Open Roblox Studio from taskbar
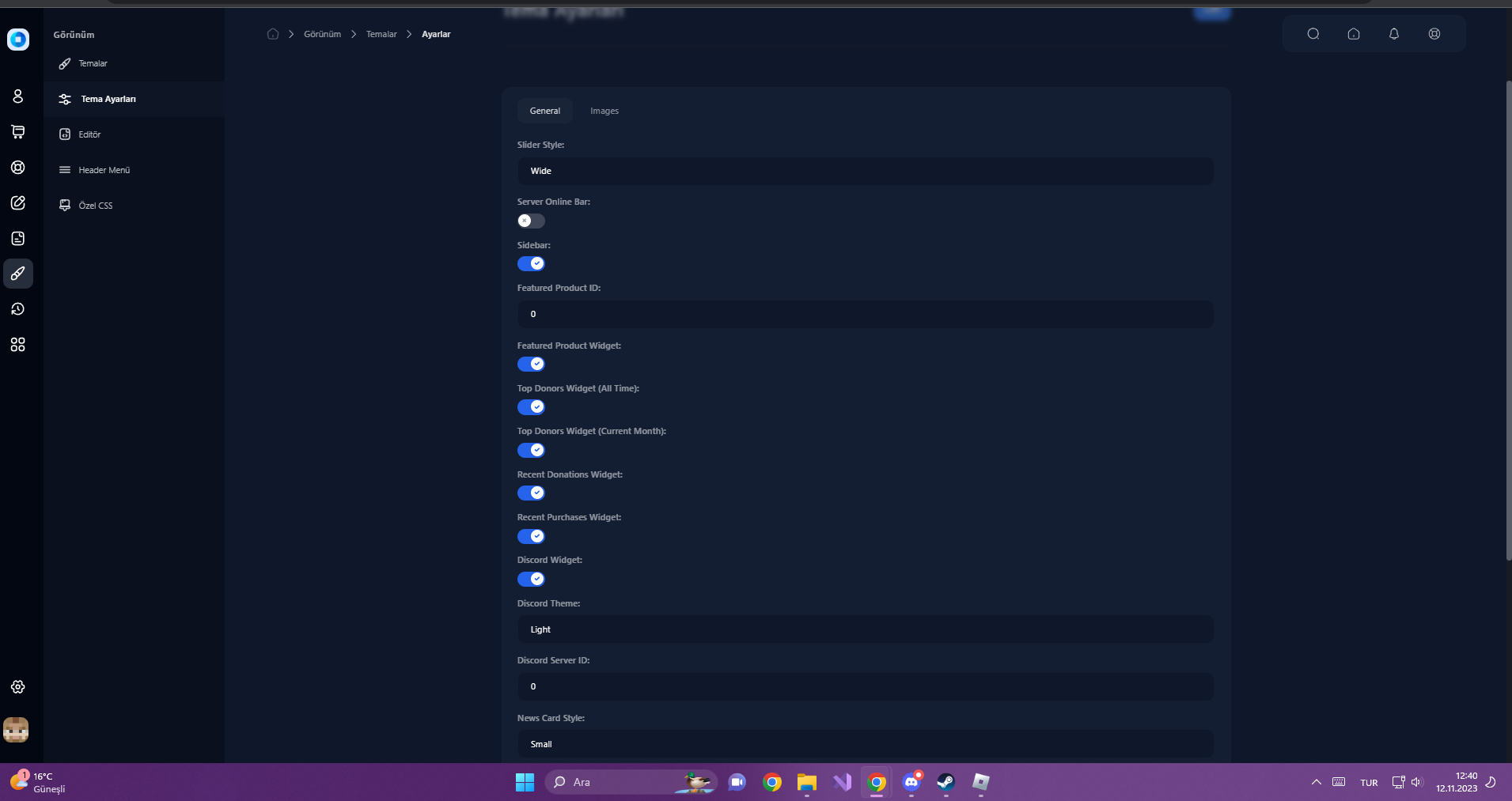The height and width of the screenshot is (801, 1512). [981, 782]
